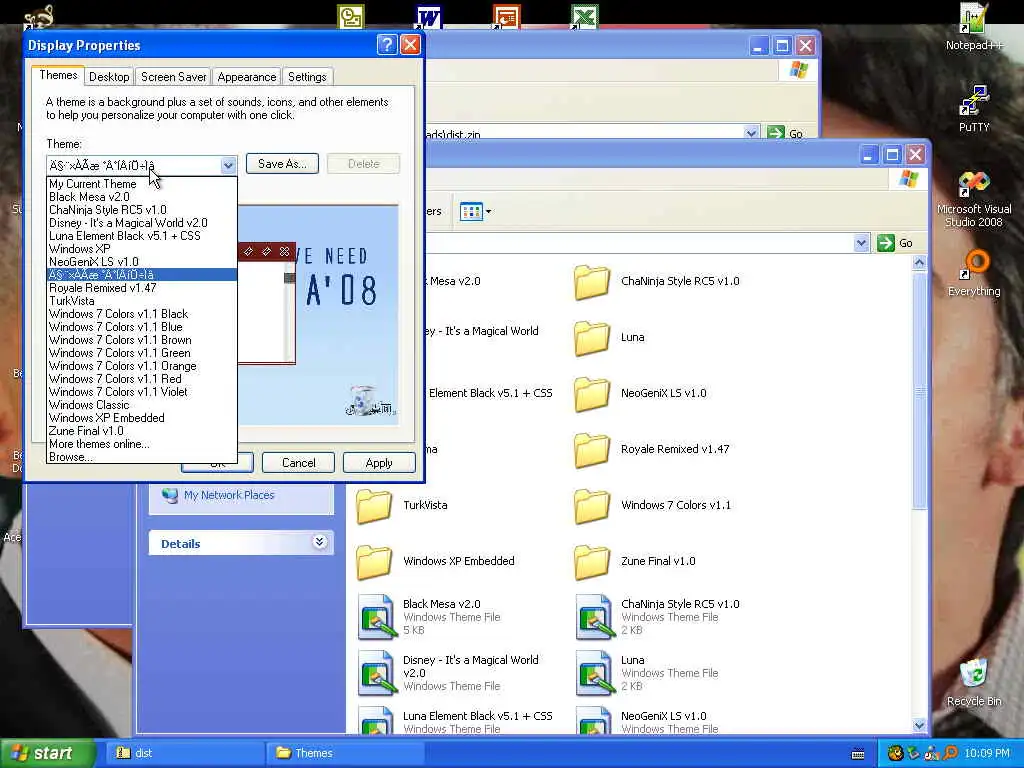Click the taskbar clock
This screenshot has height=768, width=1024.
click(987, 753)
